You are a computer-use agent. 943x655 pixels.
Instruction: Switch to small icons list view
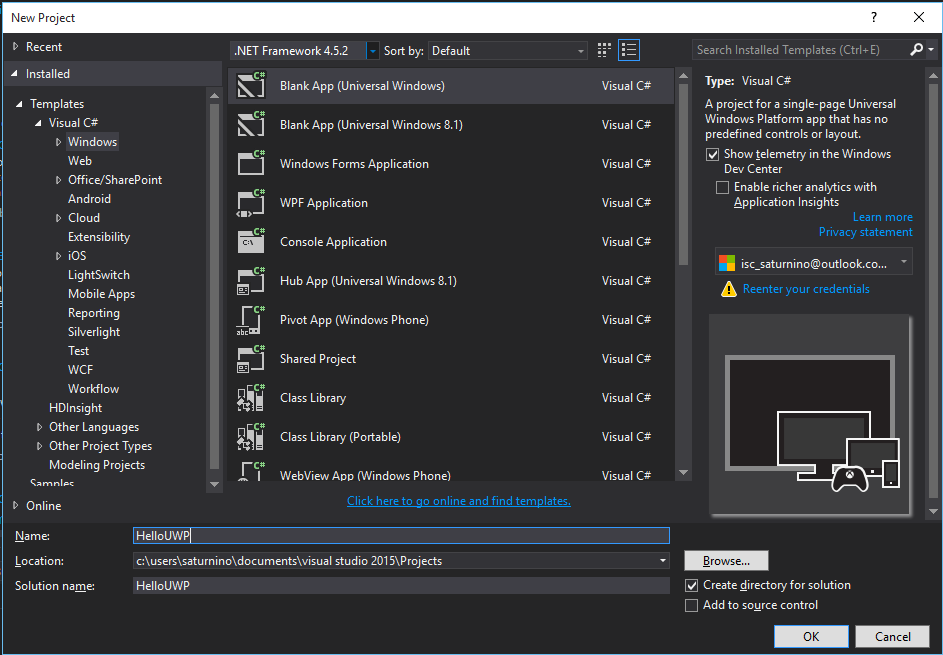tap(628, 50)
